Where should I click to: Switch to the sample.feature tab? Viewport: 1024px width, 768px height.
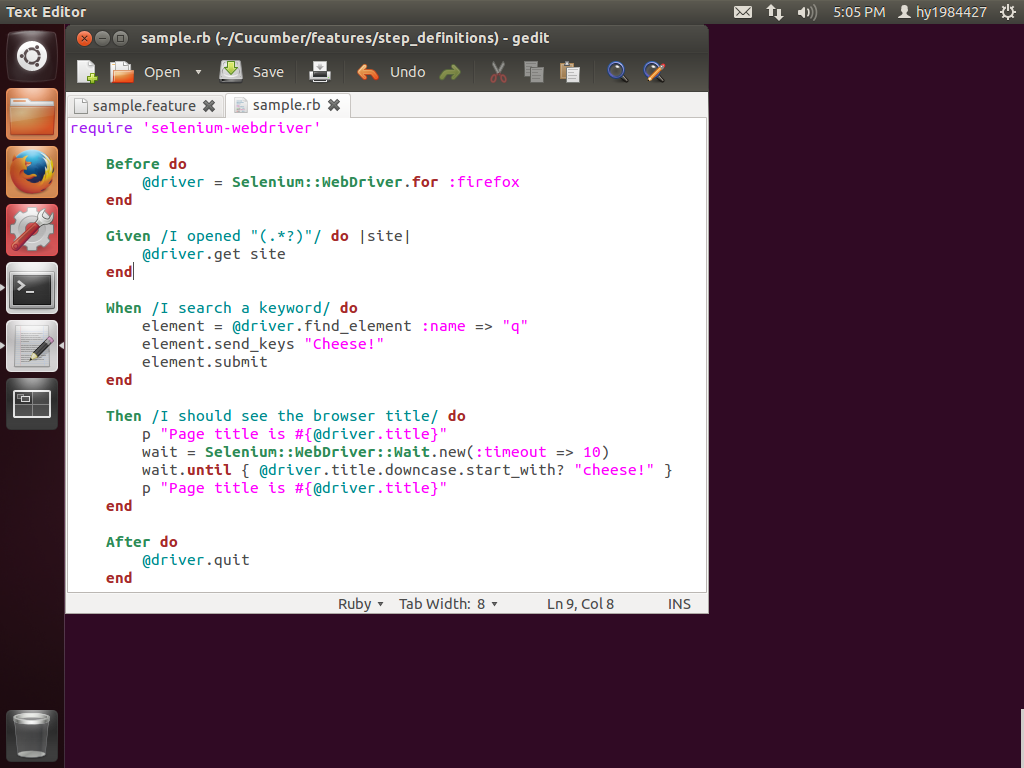pos(144,106)
